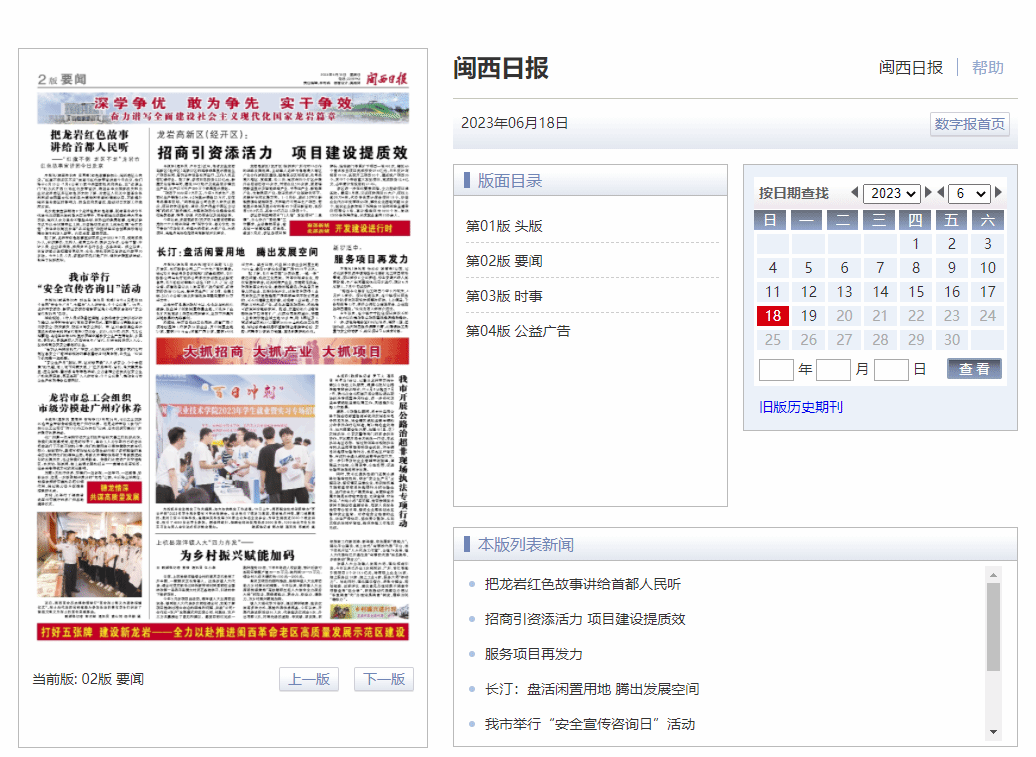Viewport: 1036px width, 757px height.
Task: Click the 下一版 button
Action: point(384,680)
